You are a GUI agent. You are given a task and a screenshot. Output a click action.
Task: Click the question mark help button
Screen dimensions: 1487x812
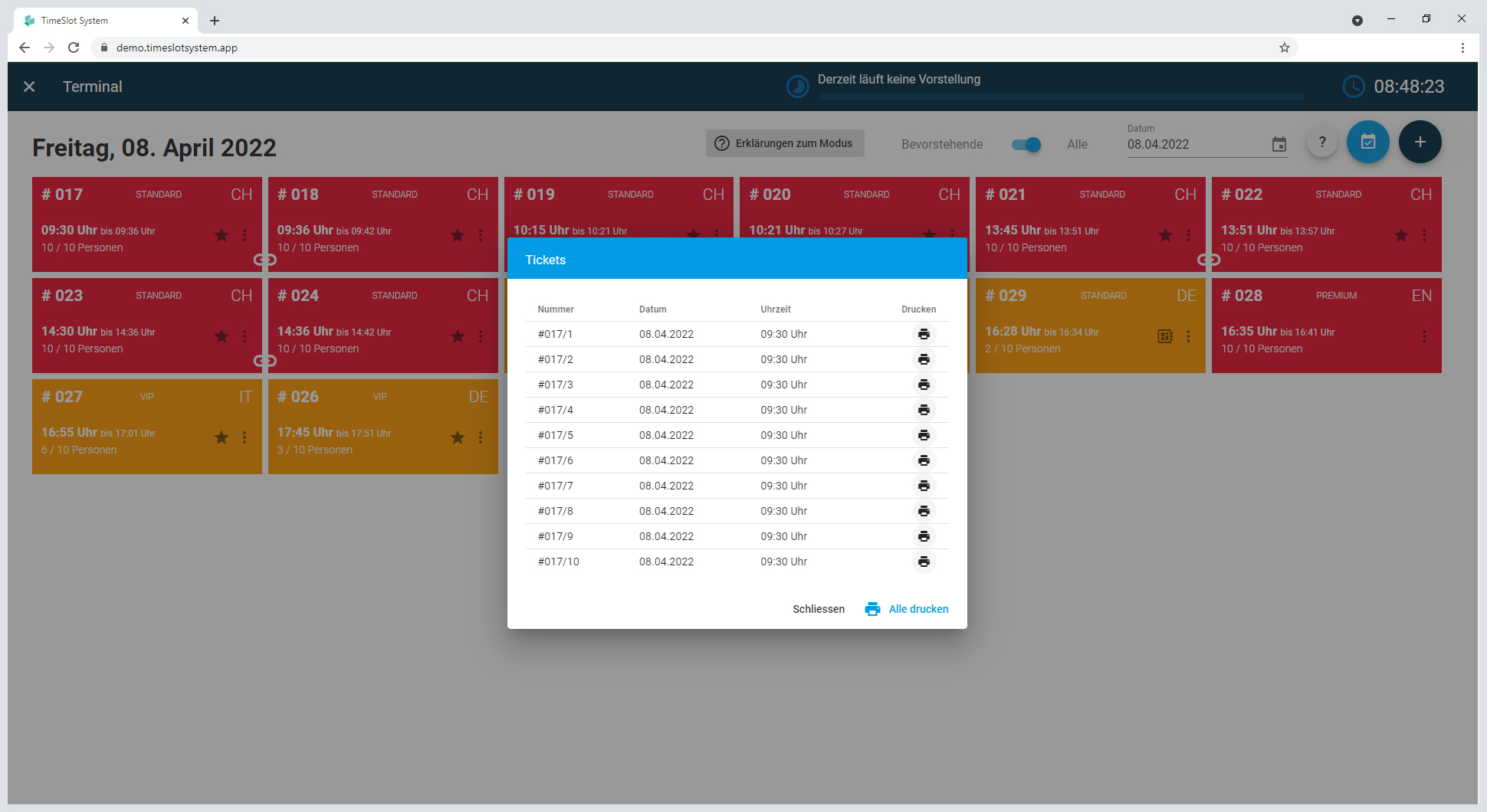point(1321,142)
